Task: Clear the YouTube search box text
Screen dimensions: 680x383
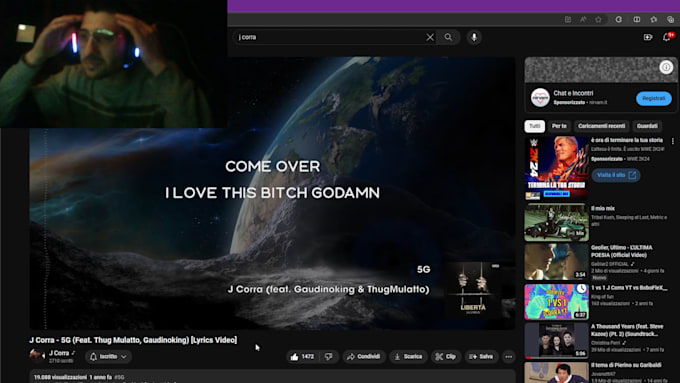Action: coord(430,37)
